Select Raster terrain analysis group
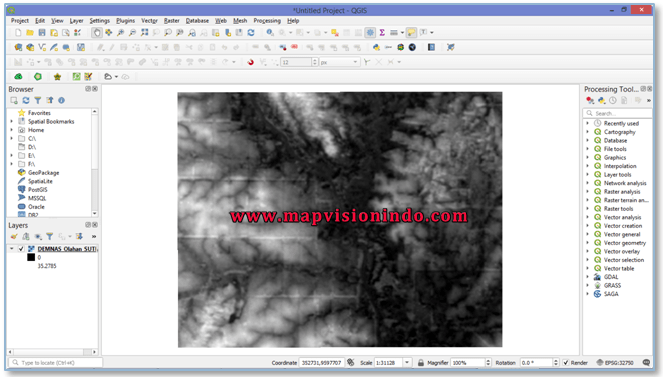Image resolution: width=663 pixels, height=377 pixels. 626,200
